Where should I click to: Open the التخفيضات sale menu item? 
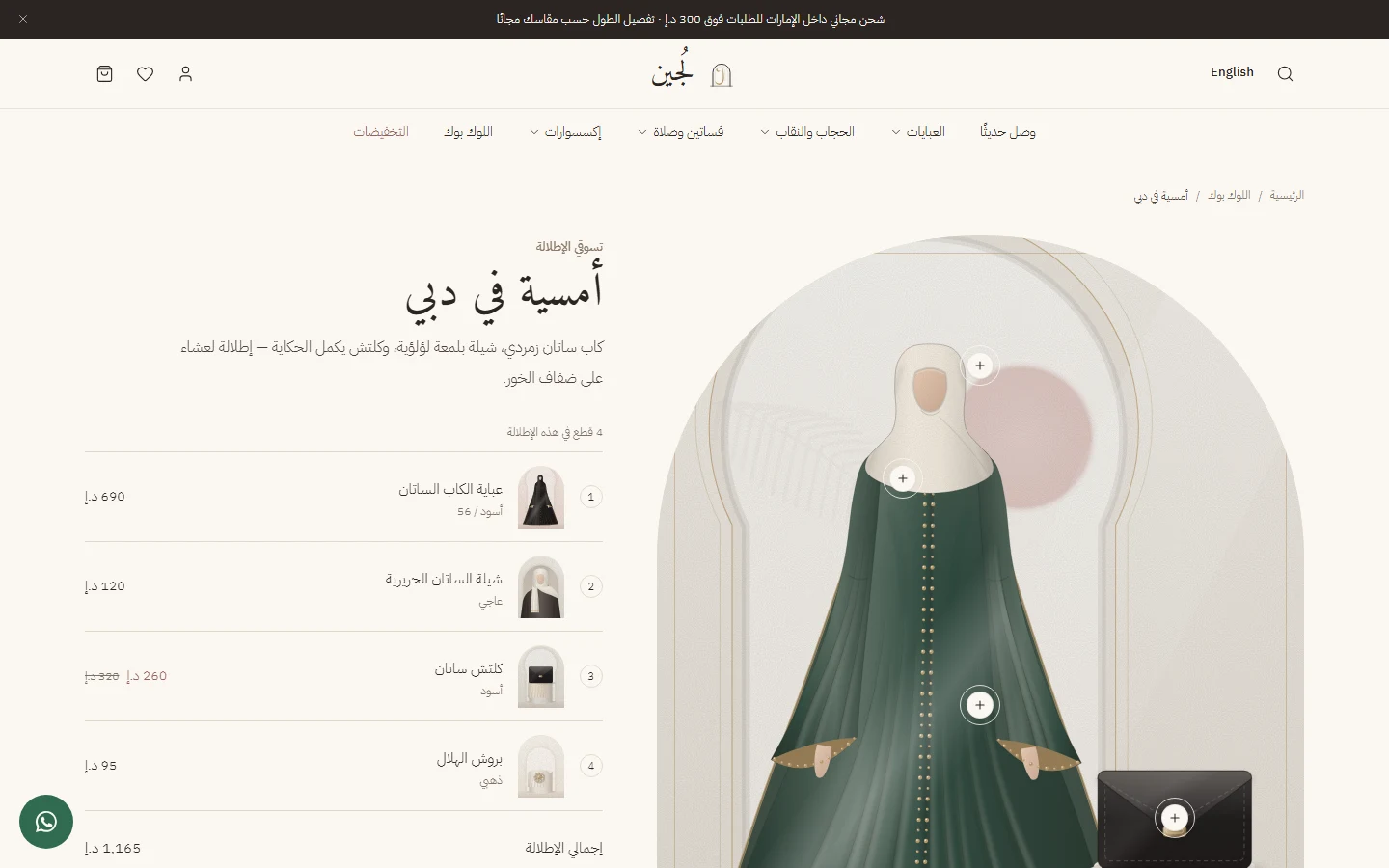tap(381, 132)
